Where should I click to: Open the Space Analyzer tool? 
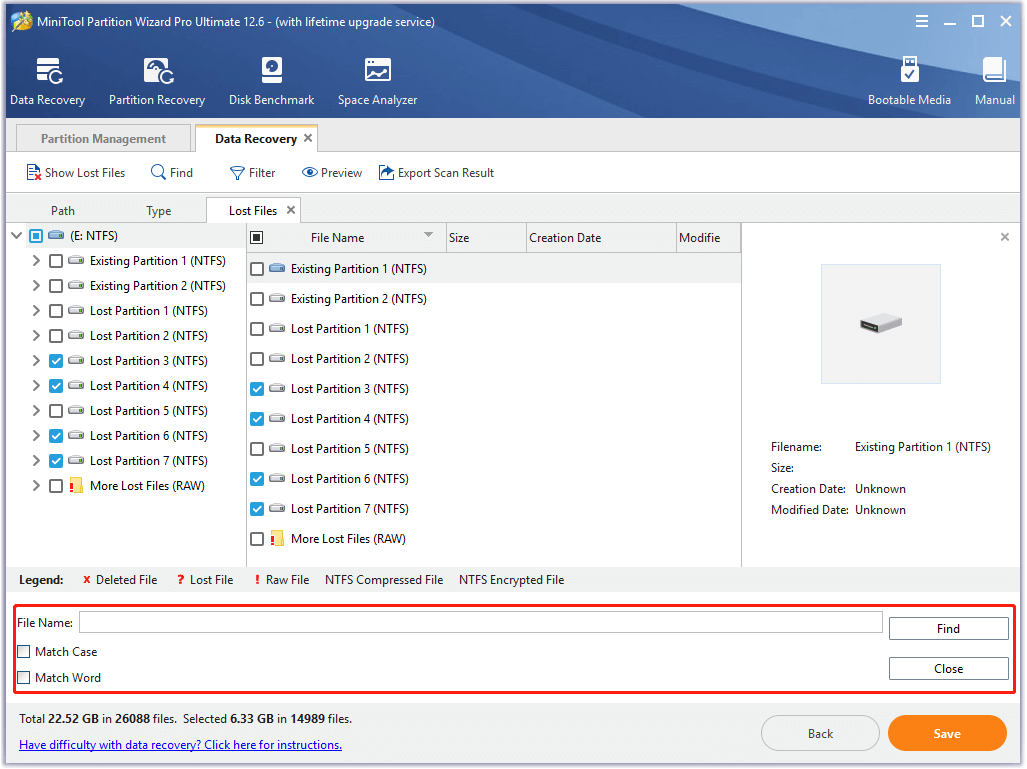(x=377, y=81)
